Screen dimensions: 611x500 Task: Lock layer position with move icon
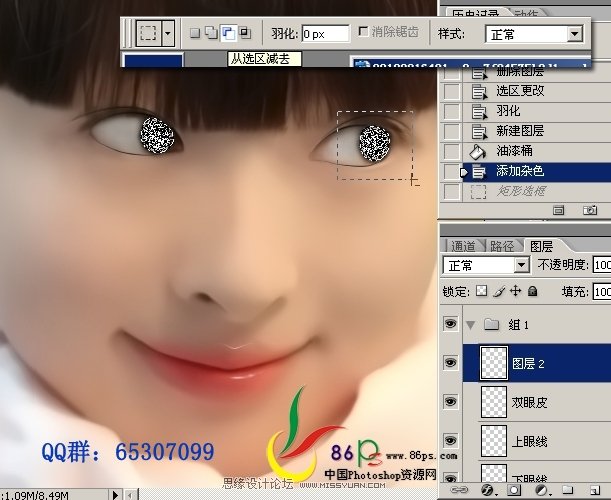point(516,291)
